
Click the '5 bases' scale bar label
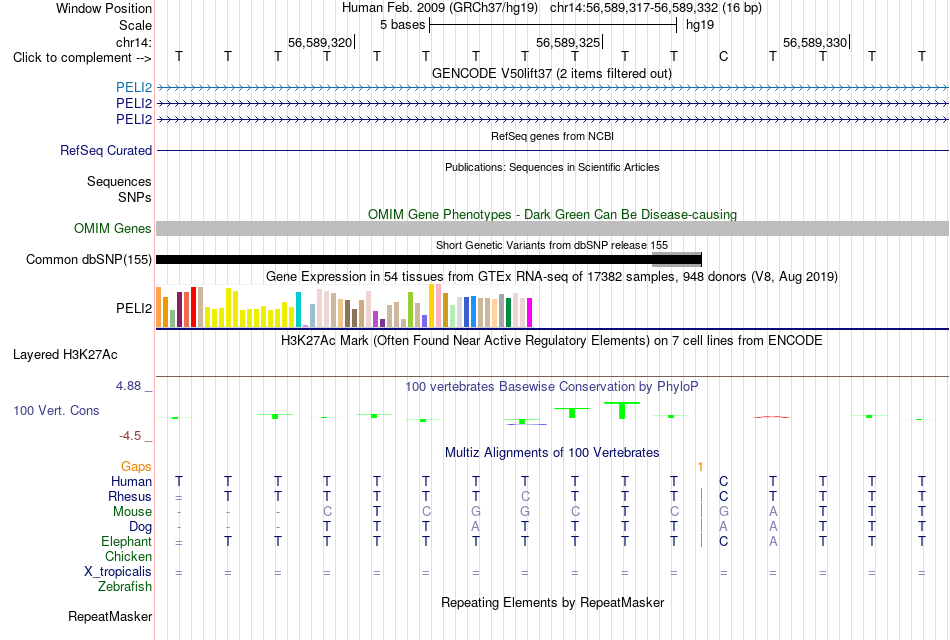tap(402, 25)
